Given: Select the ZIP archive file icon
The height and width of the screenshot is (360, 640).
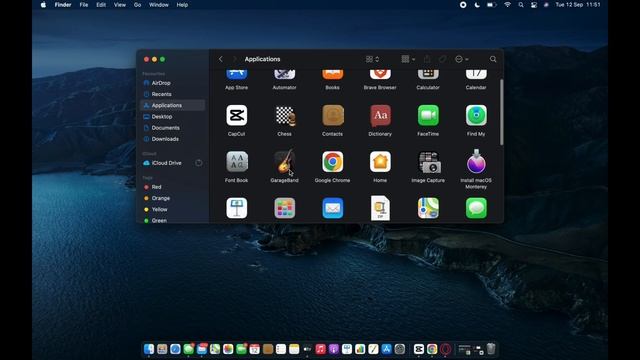Looking at the screenshot, I should click(x=380, y=208).
